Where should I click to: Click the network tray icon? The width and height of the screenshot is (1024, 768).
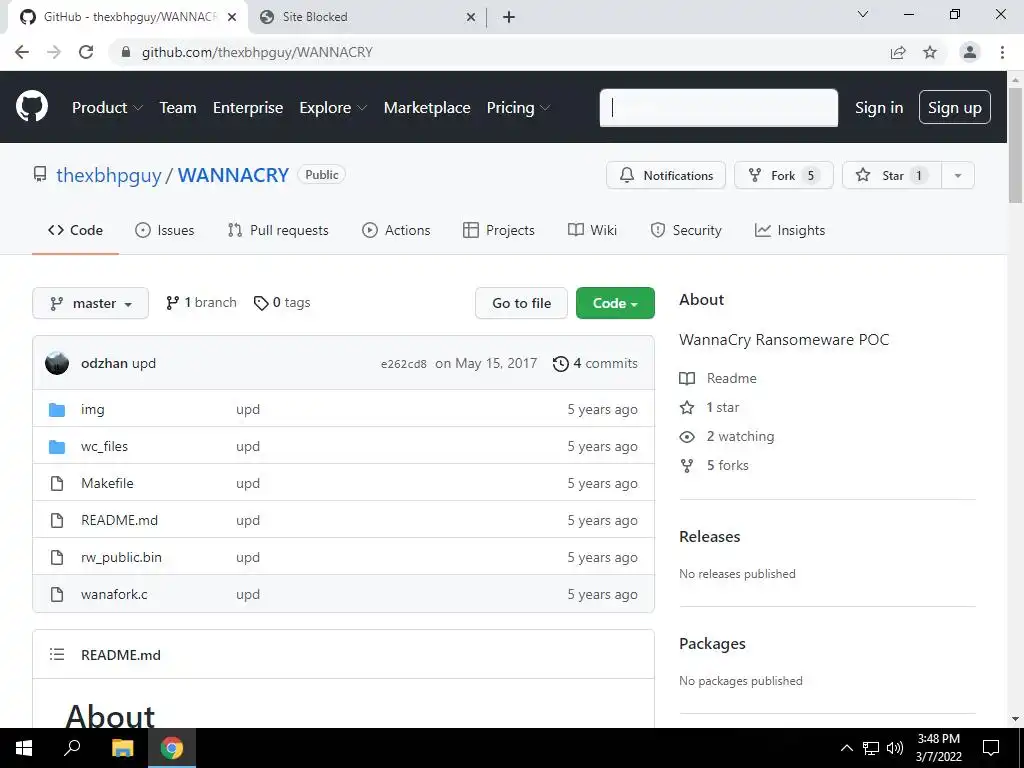point(871,748)
